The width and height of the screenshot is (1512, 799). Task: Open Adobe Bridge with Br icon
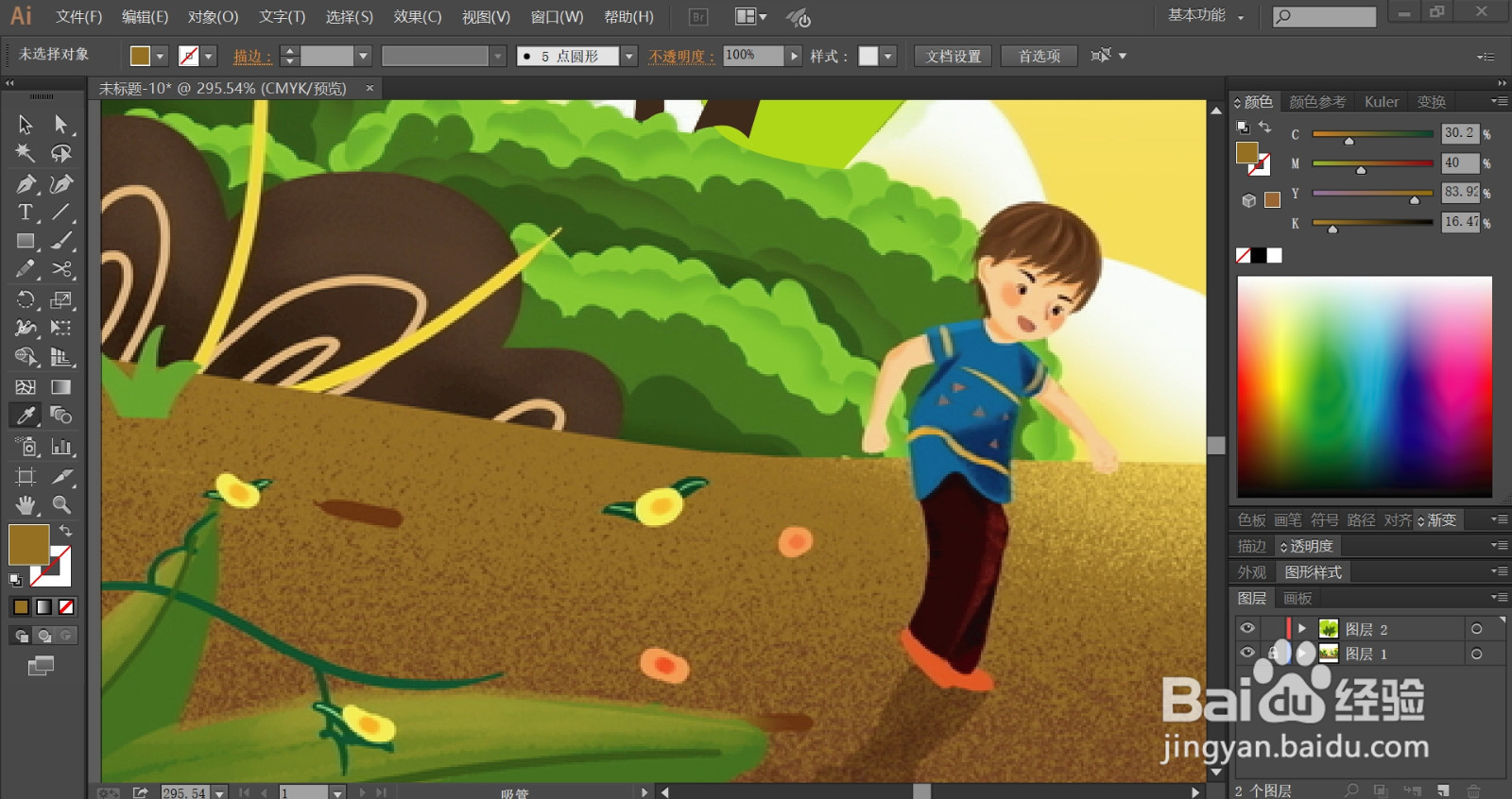coord(698,16)
